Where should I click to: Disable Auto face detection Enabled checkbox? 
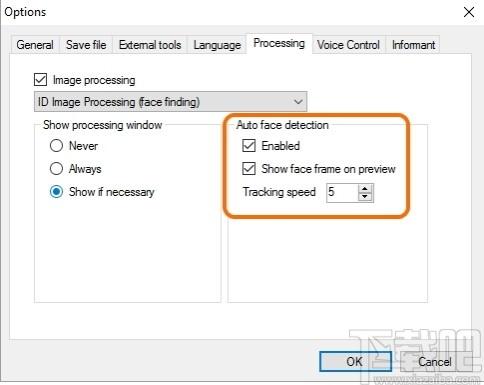pyautogui.click(x=249, y=146)
